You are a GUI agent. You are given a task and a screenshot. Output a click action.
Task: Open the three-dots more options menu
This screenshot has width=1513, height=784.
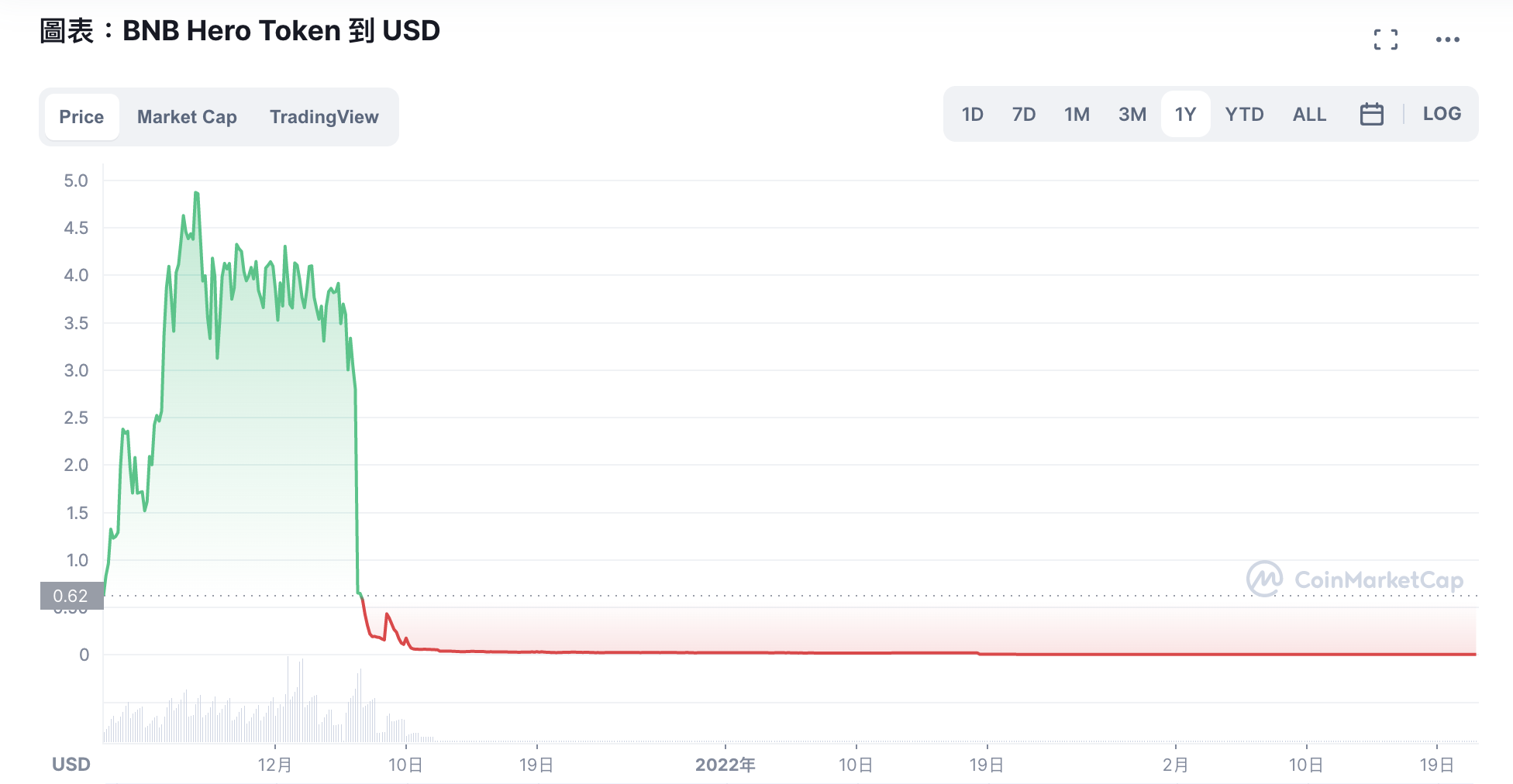point(1447,40)
